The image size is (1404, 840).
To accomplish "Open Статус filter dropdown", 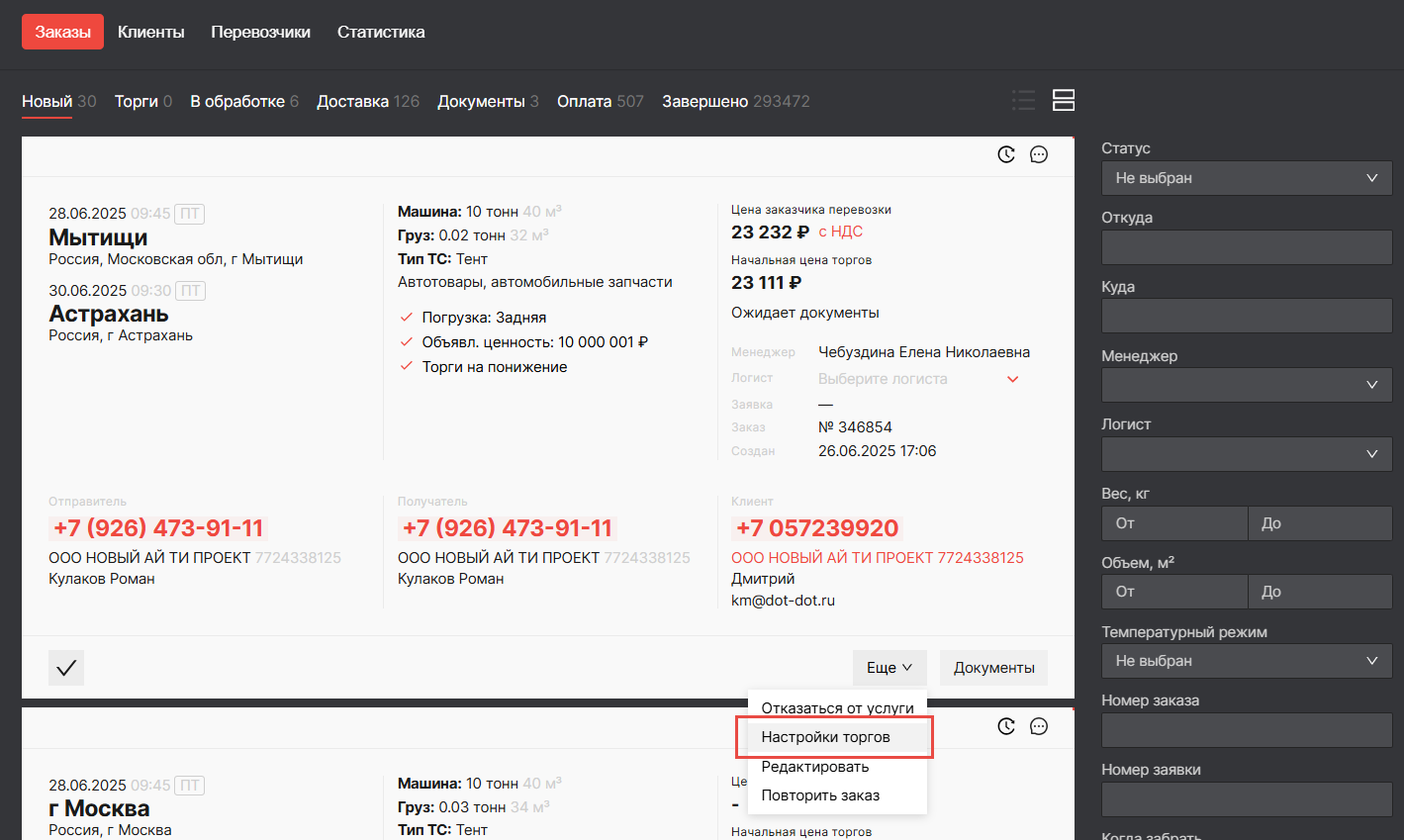I will [1247, 178].
